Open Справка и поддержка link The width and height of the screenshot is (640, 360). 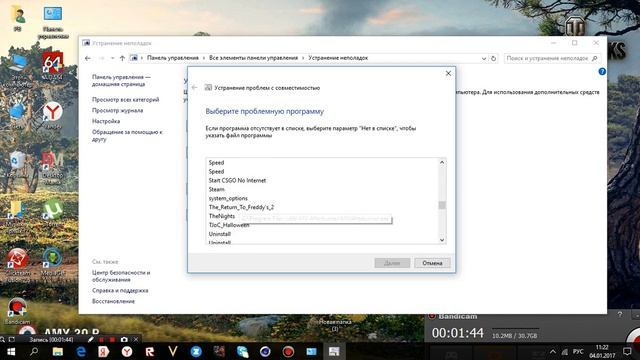pyautogui.click(x=120, y=291)
